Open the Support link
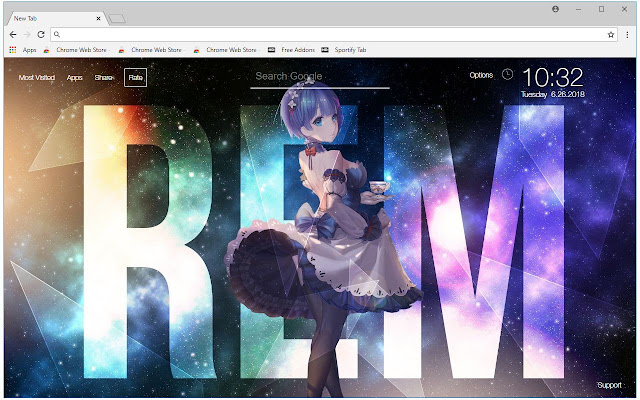Screen dimensions: 640x400 click(609, 385)
